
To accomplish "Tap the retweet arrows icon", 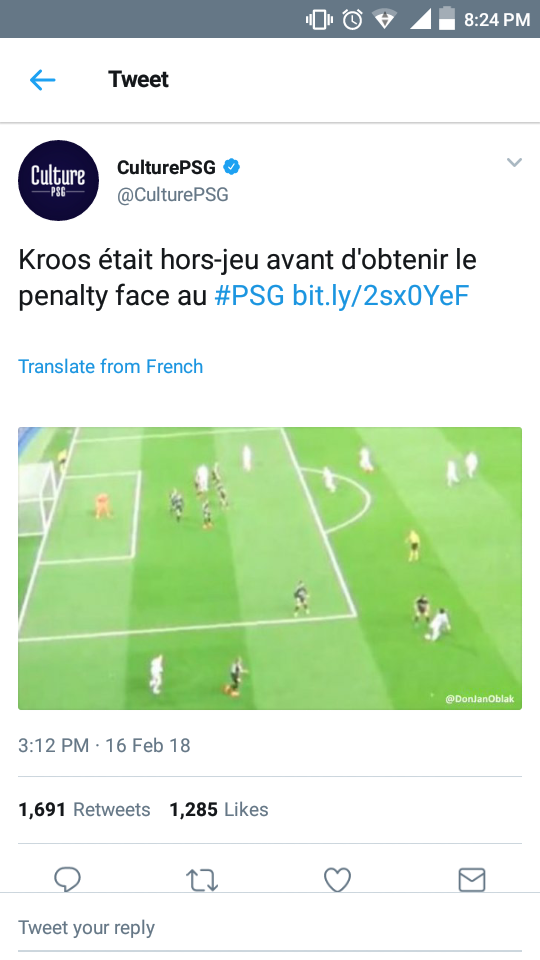I will 202,880.
